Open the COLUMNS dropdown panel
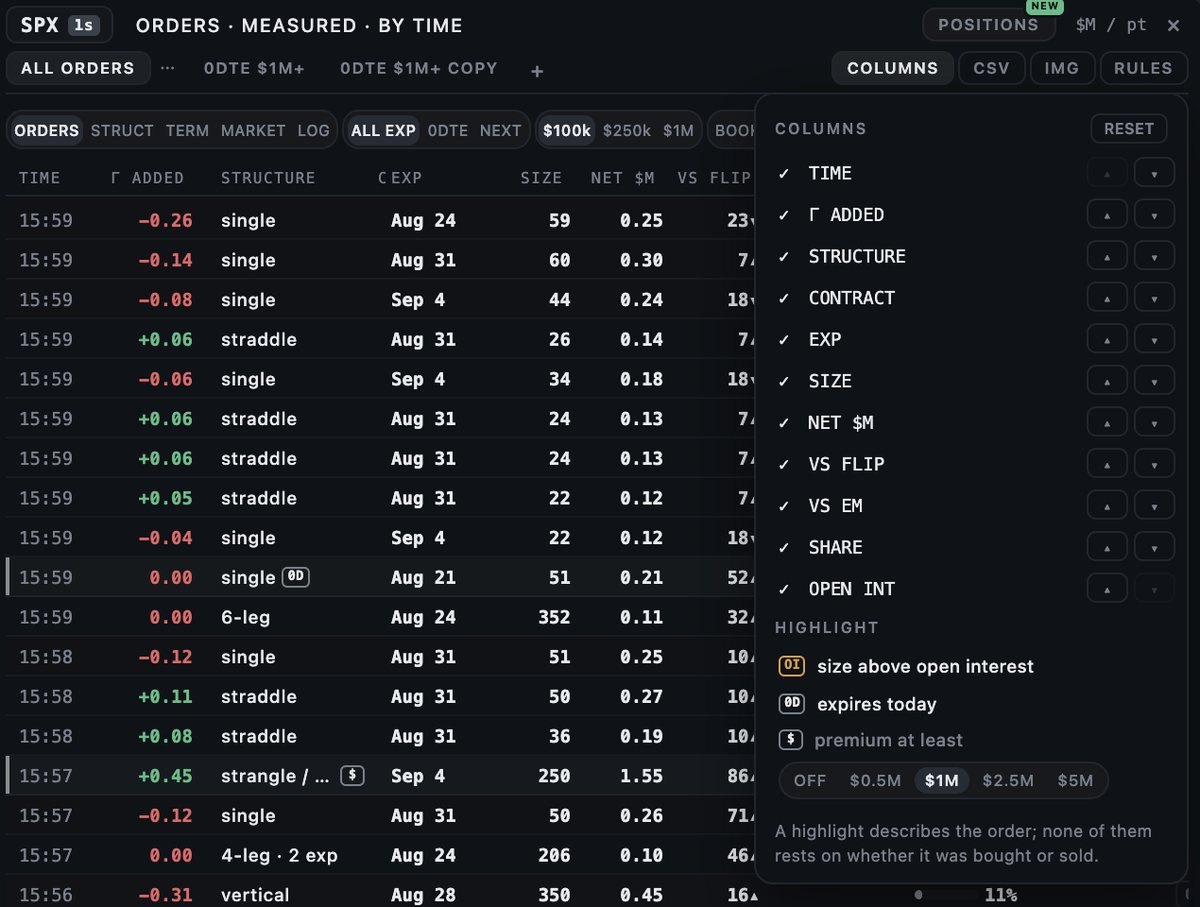1200x907 pixels. click(893, 68)
